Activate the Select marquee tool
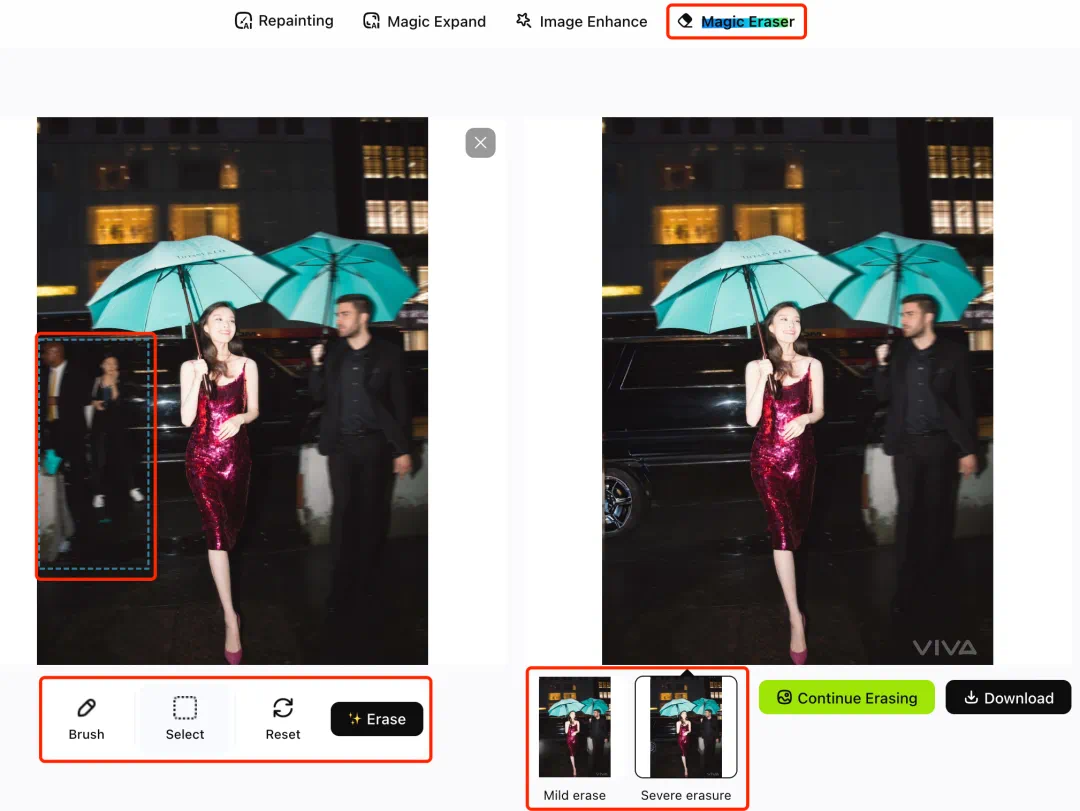The width and height of the screenshot is (1080, 811). [x=185, y=718]
